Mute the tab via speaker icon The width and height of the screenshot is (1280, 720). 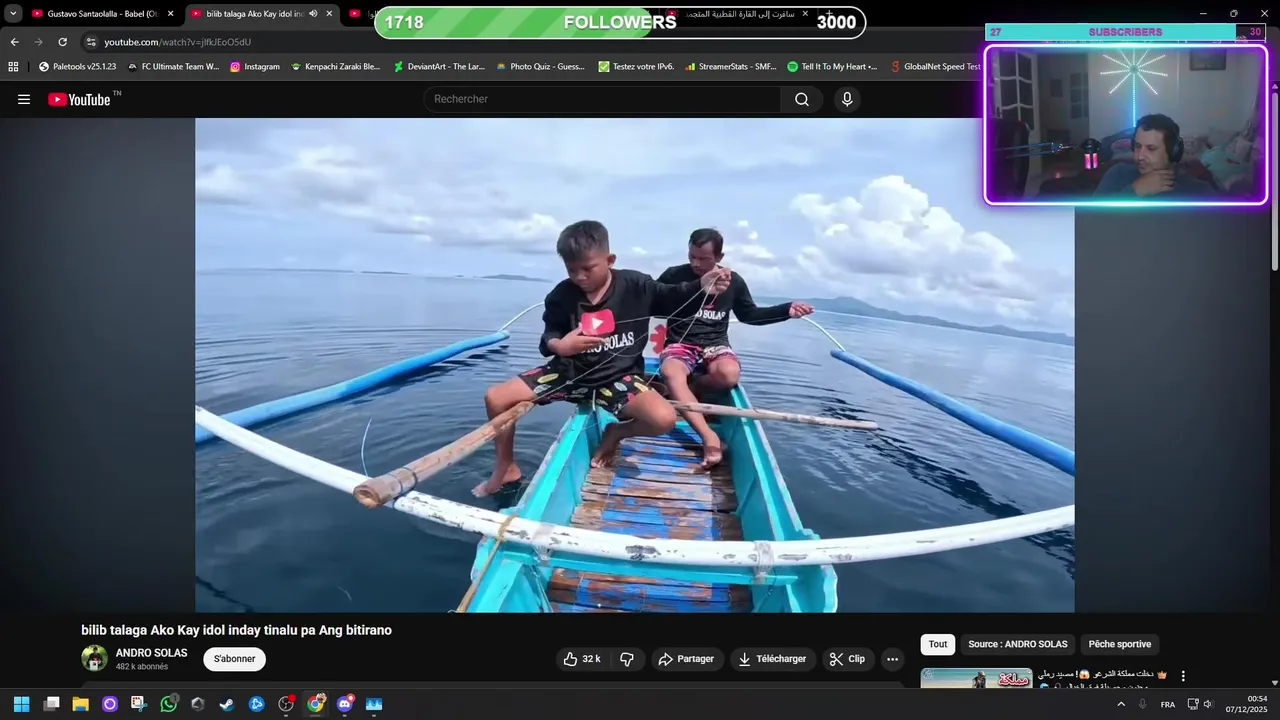313,14
